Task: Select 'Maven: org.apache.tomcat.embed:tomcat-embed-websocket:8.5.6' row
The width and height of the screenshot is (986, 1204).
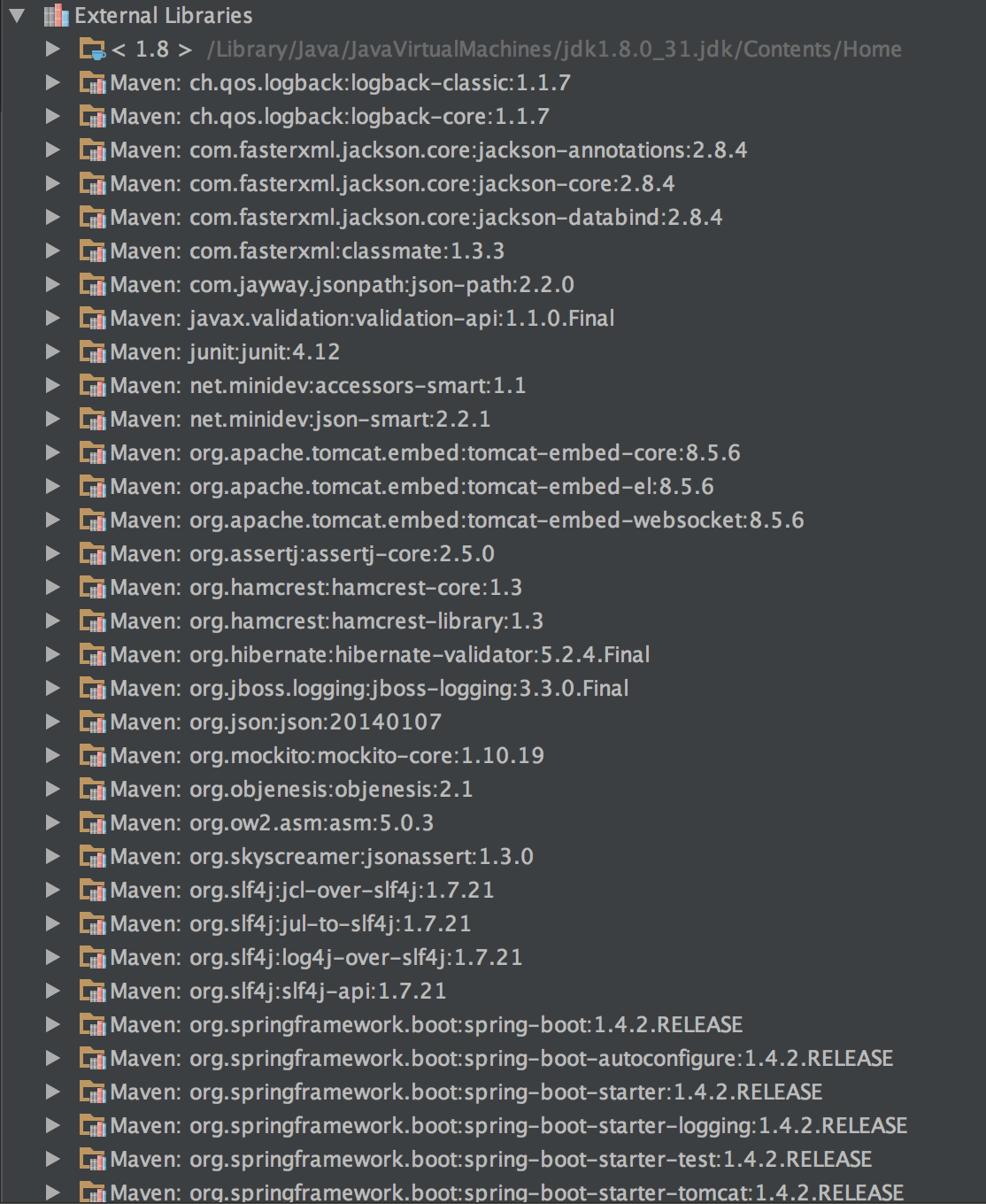Action: pos(457,521)
